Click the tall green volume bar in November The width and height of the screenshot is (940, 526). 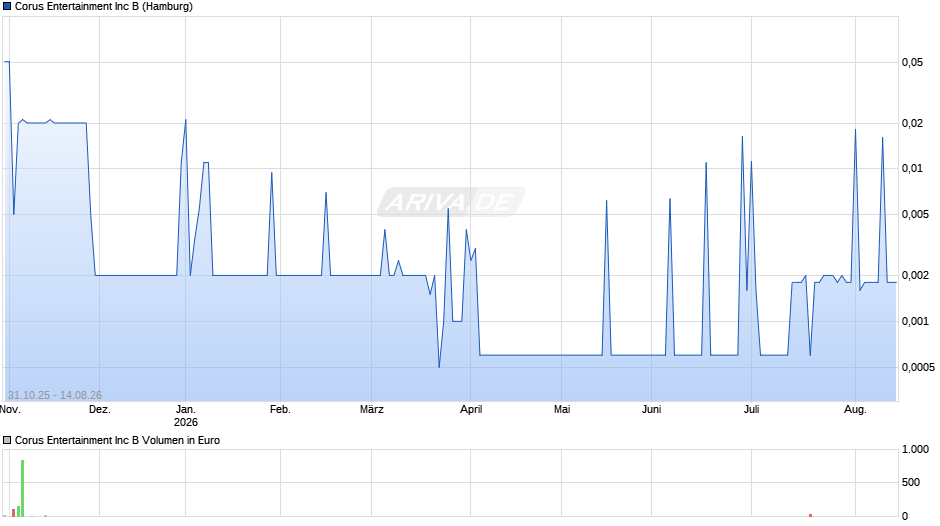22,488
